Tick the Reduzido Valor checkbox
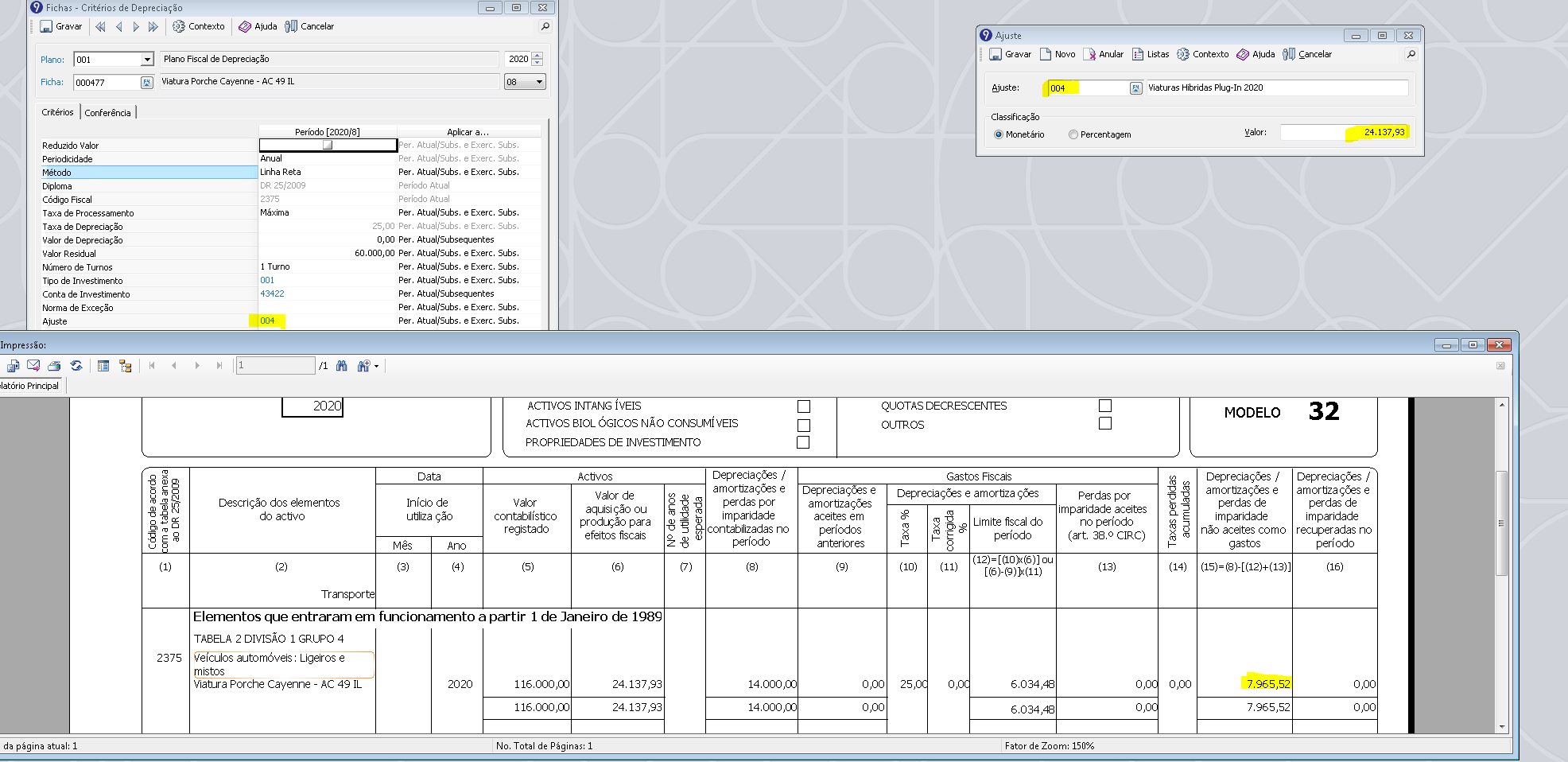 (328, 145)
